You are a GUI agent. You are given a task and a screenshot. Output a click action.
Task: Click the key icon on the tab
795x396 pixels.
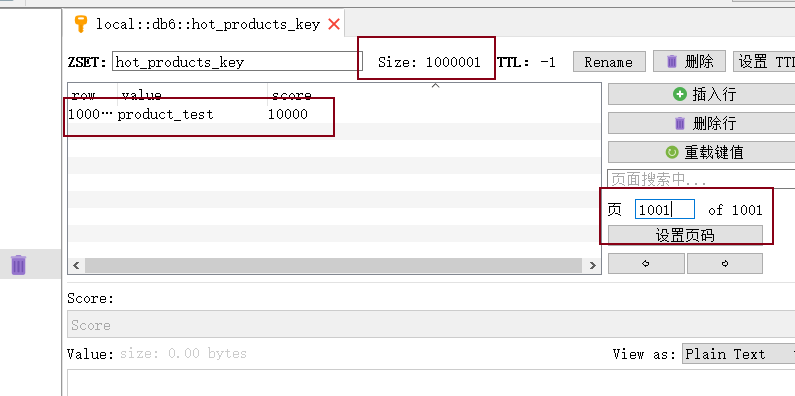click(81, 24)
